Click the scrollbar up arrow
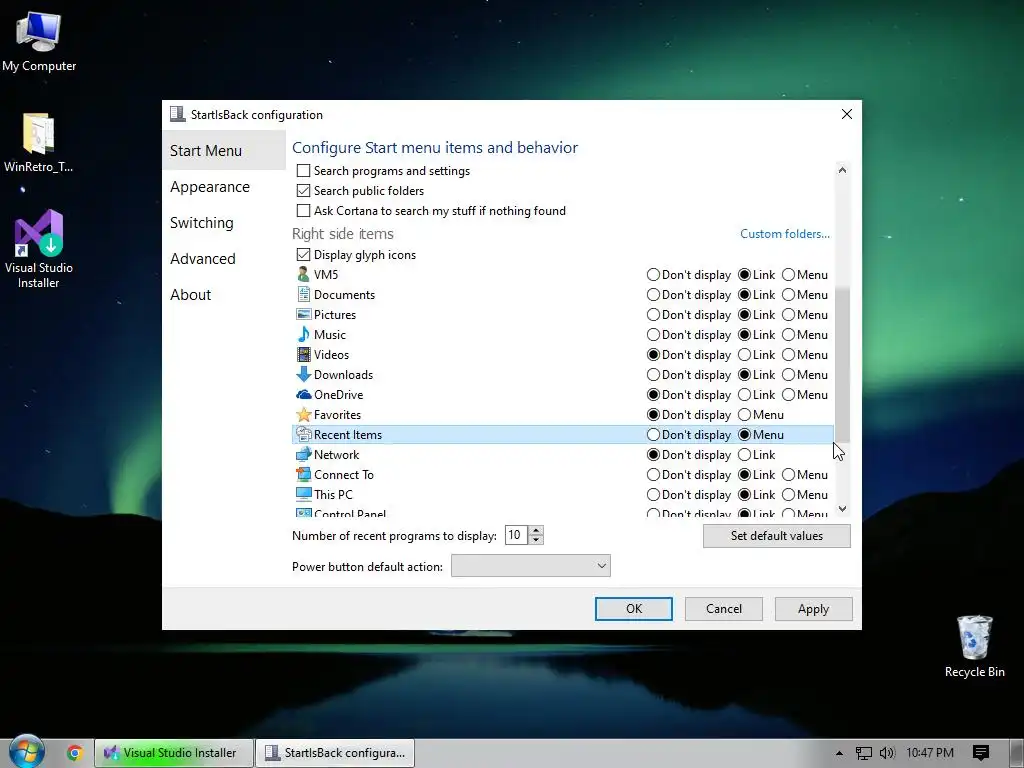 coord(842,170)
